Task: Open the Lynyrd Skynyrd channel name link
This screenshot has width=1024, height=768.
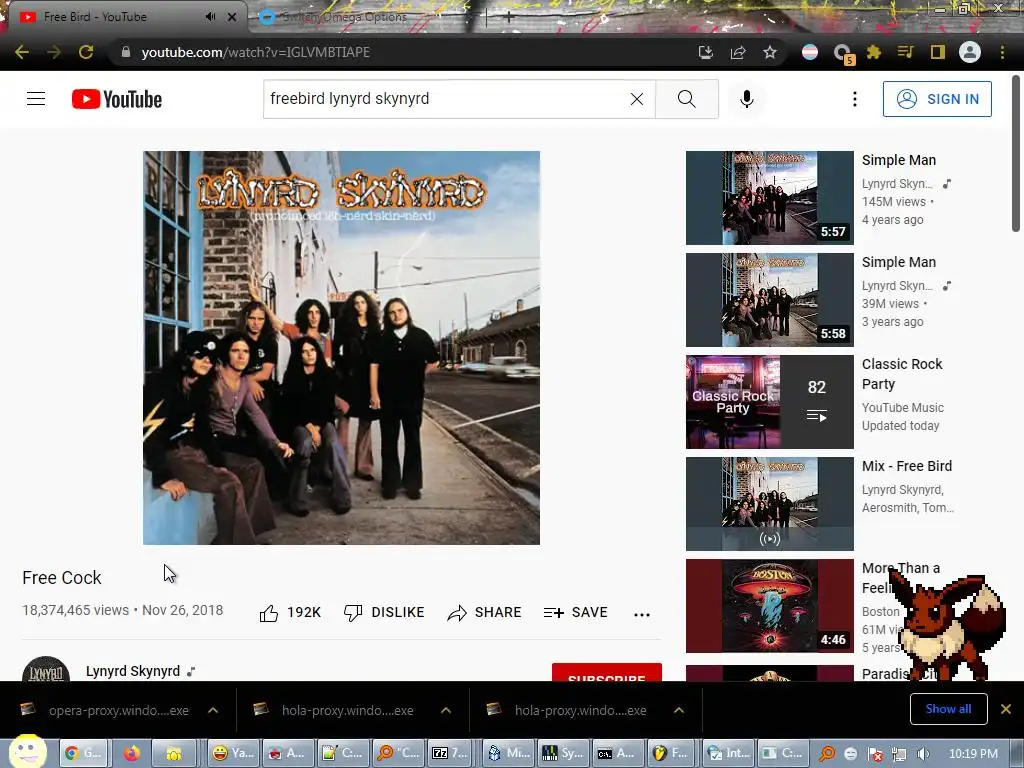Action: coord(133,671)
